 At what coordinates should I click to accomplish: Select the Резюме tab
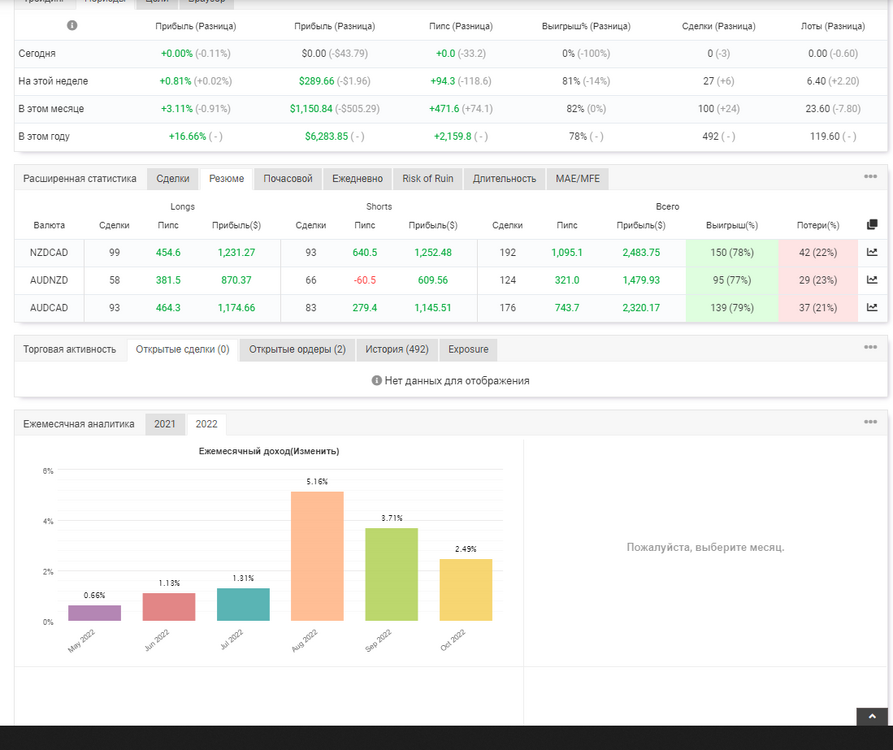point(226,179)
